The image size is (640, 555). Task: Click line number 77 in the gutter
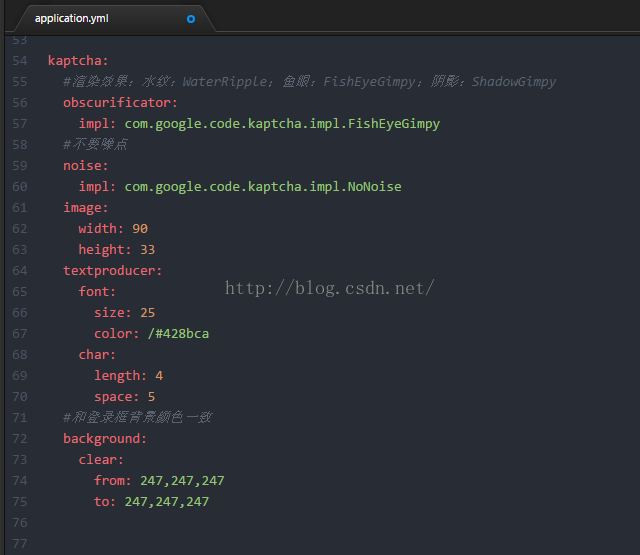coord(20,544)
